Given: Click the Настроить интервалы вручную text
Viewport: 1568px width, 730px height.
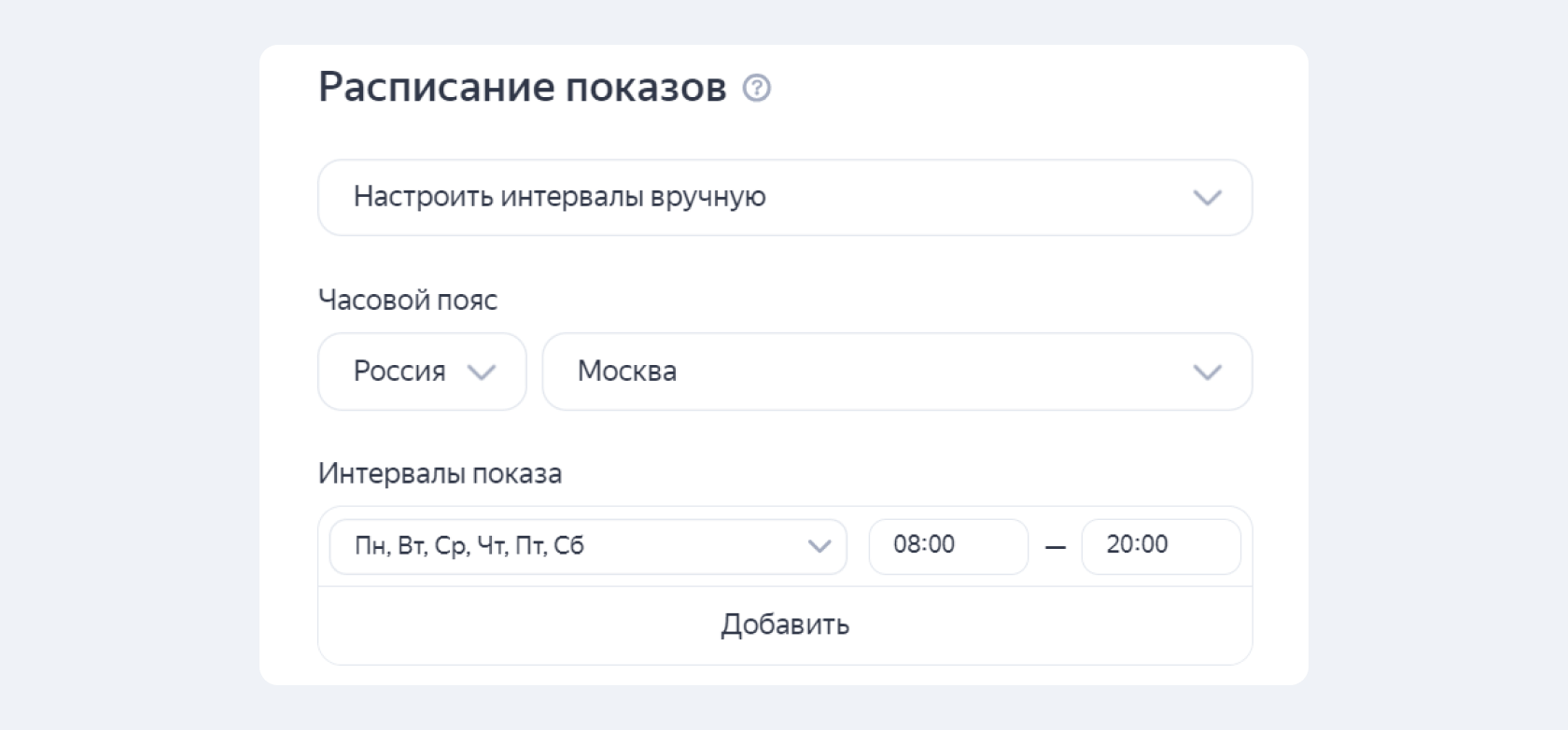Looking at the screenshot, I should [x=559, y=197].
